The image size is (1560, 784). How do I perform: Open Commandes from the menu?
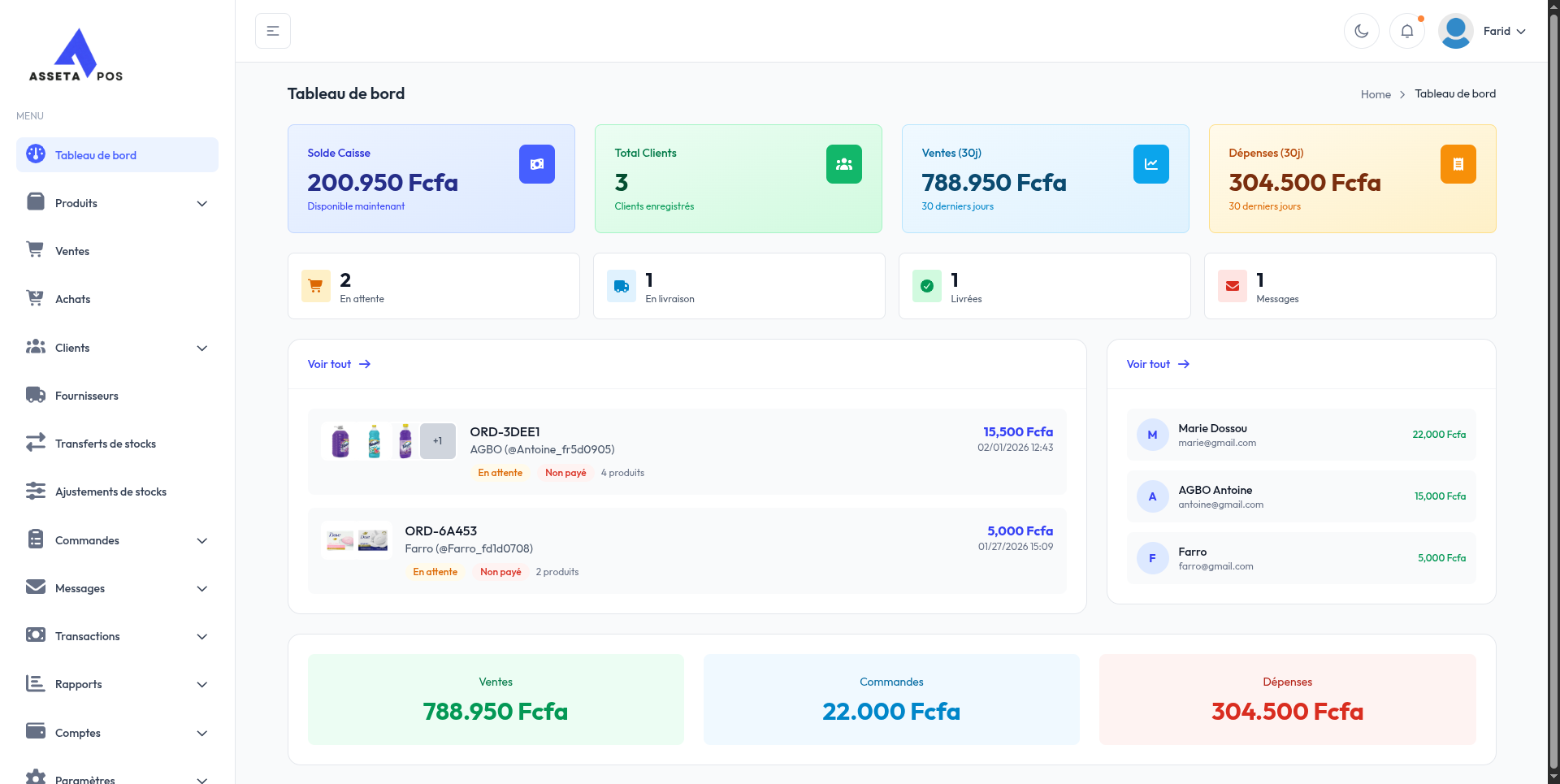click(85, 539)
